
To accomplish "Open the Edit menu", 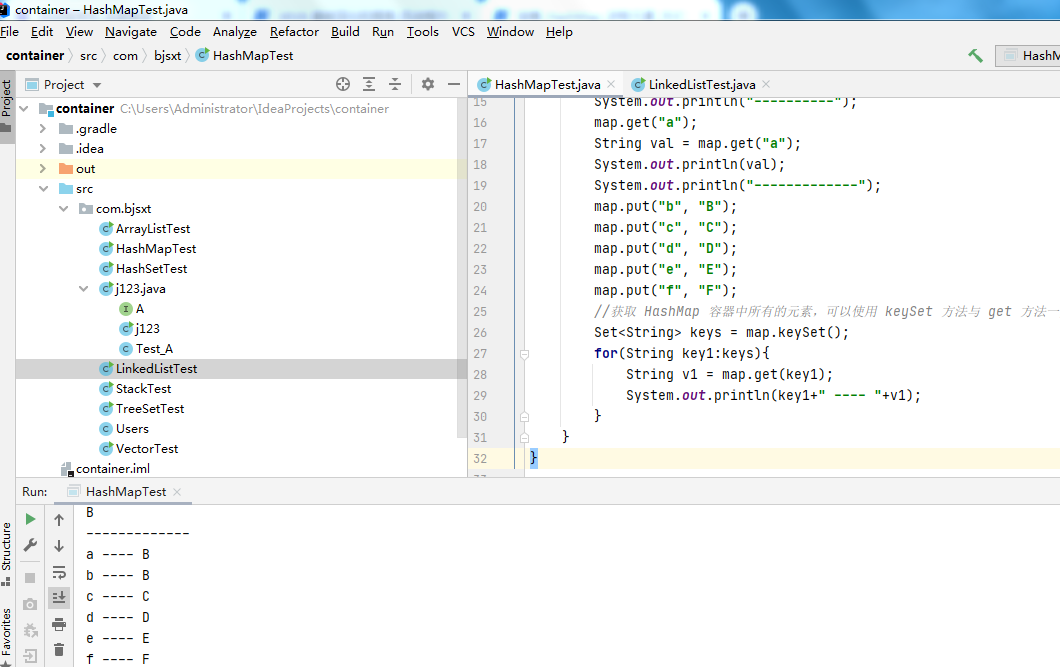I will tap(42, 32).
